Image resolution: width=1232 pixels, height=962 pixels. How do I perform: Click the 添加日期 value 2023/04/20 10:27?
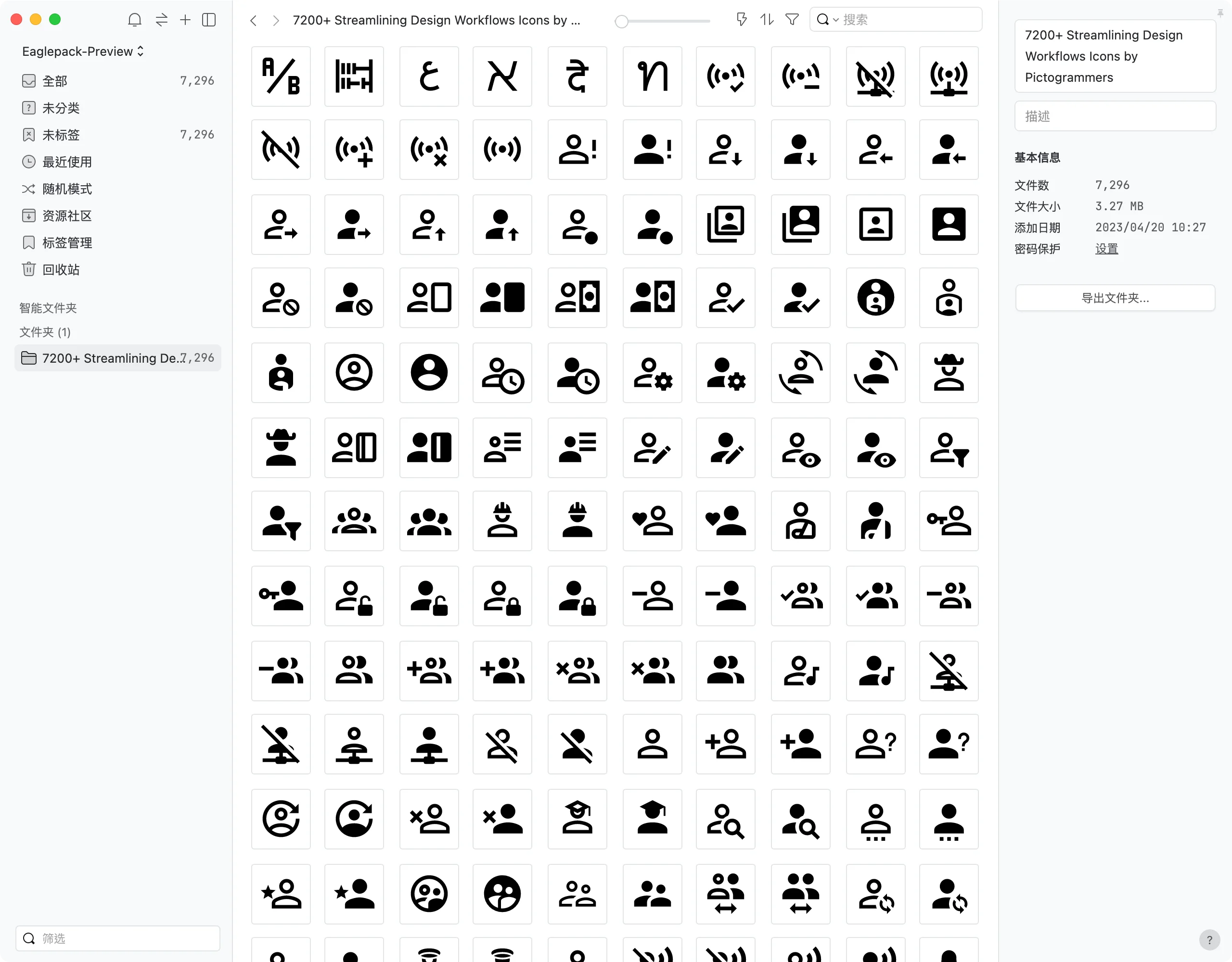(1150, 227)
